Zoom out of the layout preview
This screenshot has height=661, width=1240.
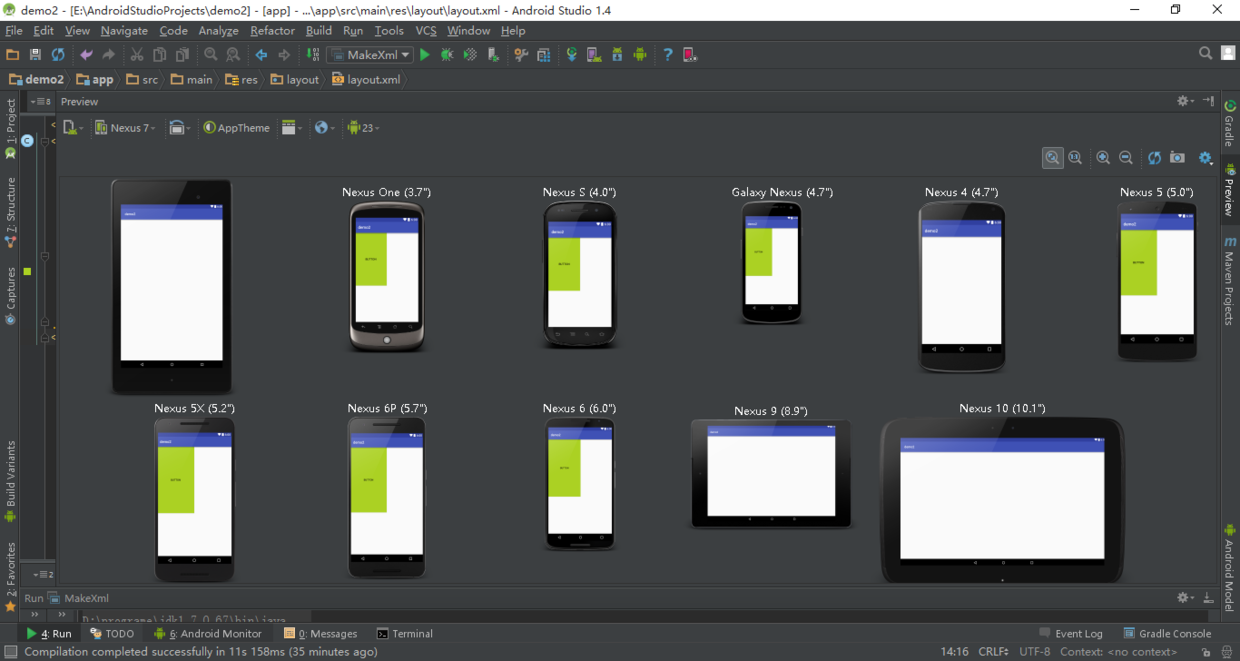1126,158
